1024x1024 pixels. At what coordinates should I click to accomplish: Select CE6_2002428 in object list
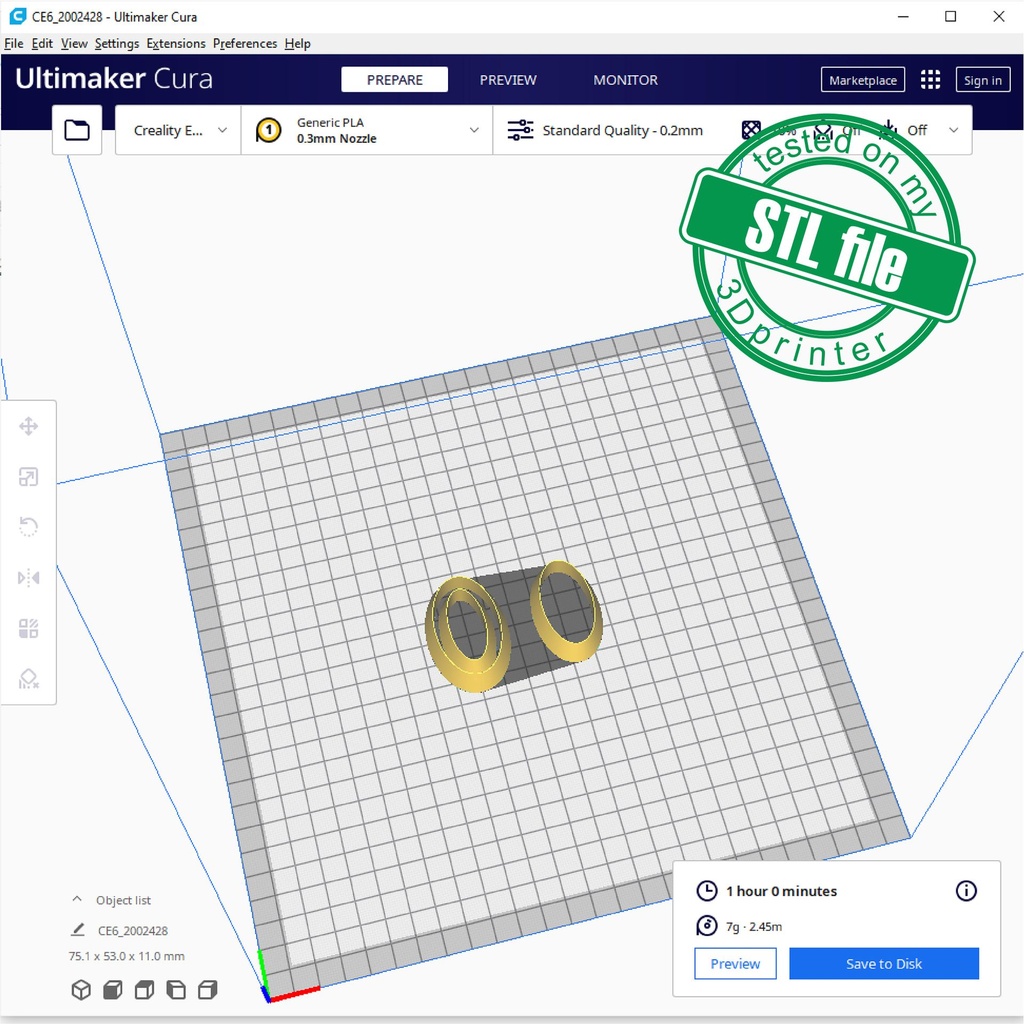pos(132,931)
